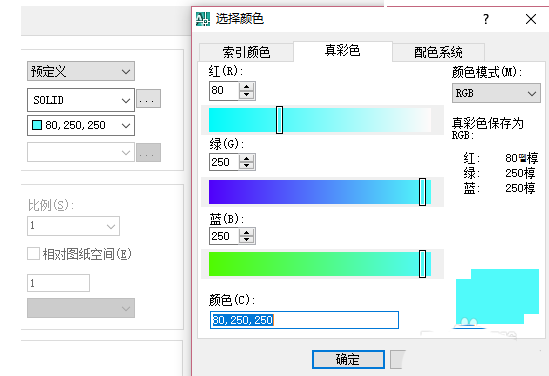This screenshot has width=549, height=376.
Task: Click the AutoCAD icon in dialog title
Action: [x=203, y=19]
